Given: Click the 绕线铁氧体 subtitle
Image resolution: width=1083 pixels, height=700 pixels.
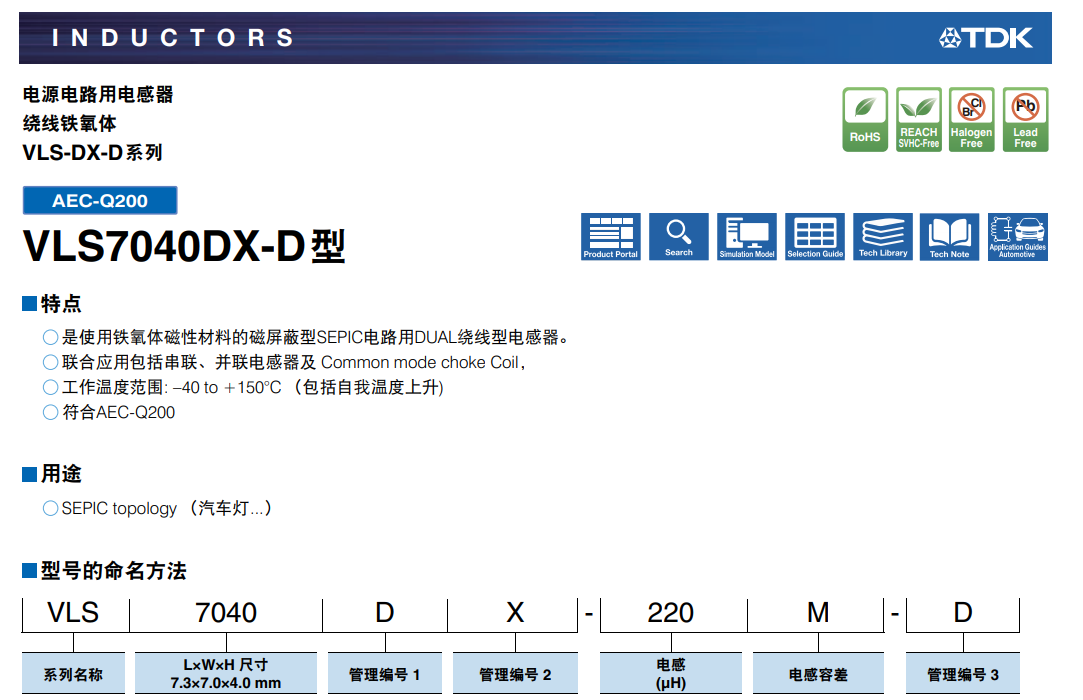Looking at the screenshot, I should pos(70,124).
